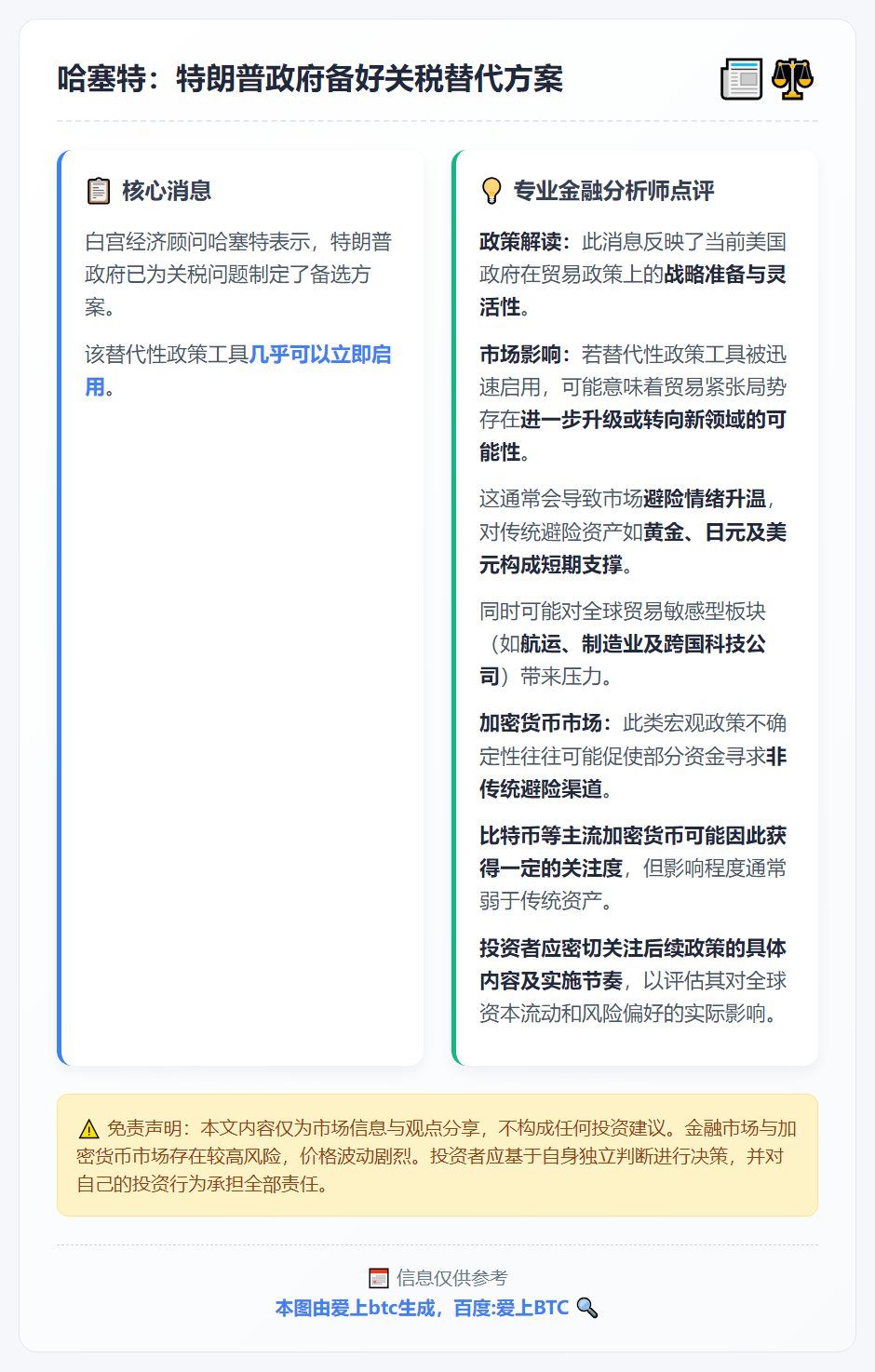This screenshot has height=1372, width=875.
Task: Click the bold phrase 进一步升级或转向新领域的可能性
Action: click(633, 436)
